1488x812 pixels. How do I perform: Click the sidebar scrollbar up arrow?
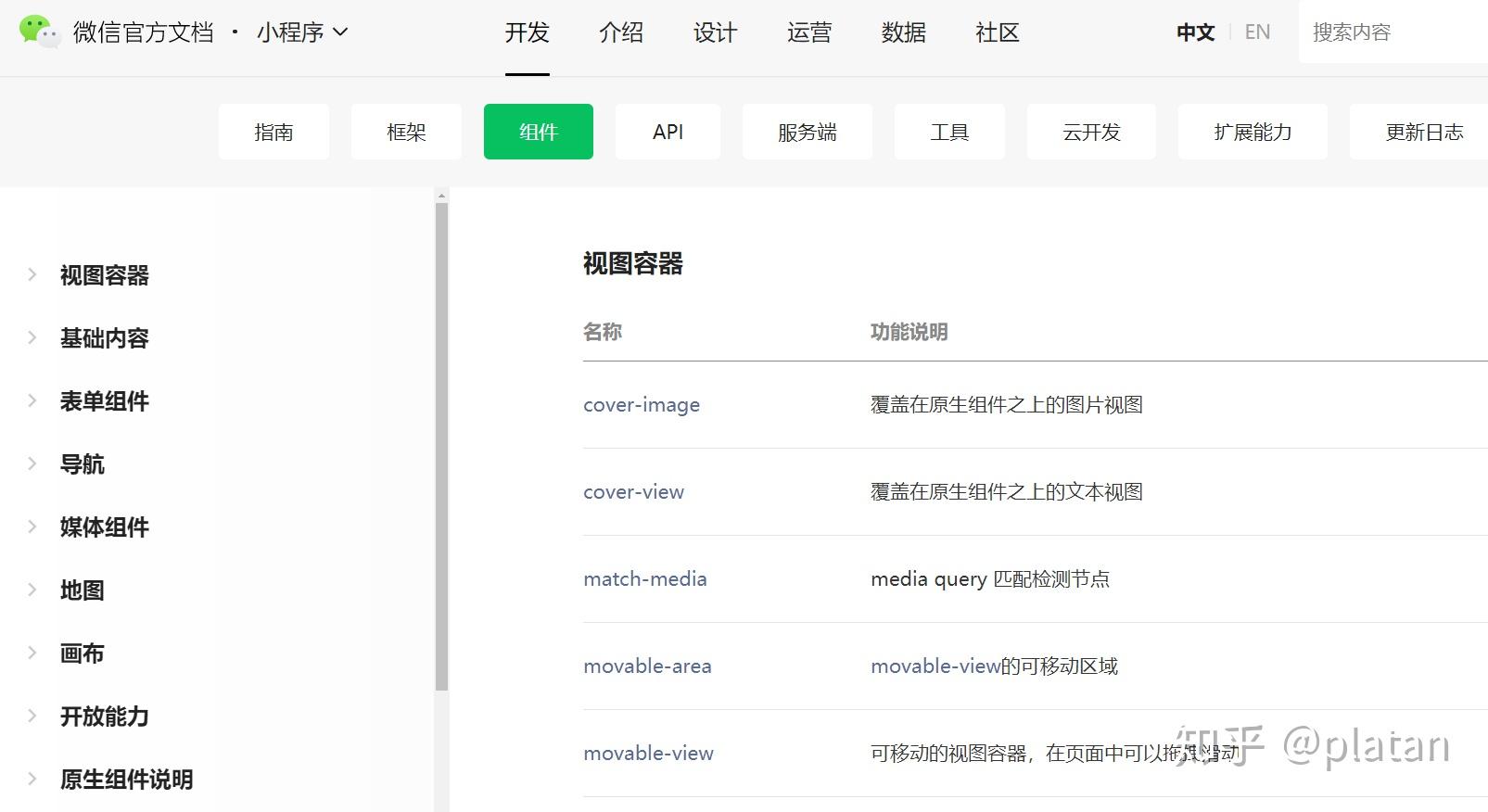[441, 196]
